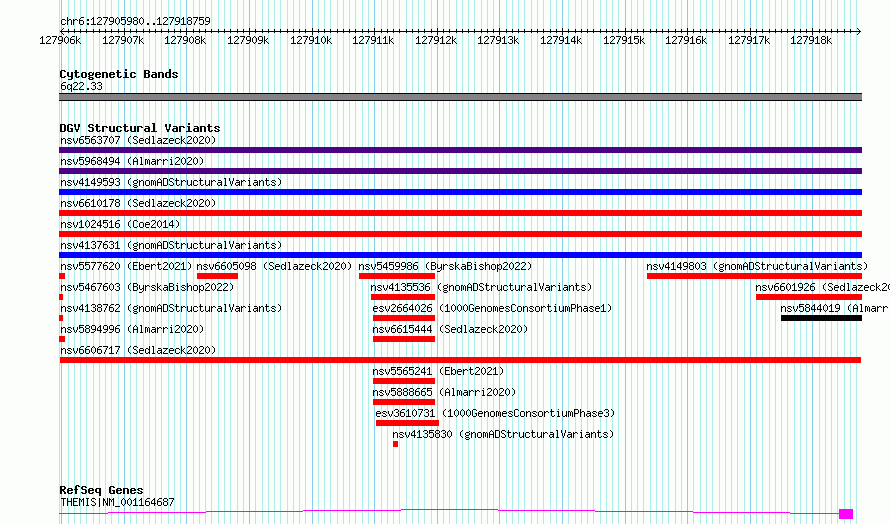
Task: Open the RefSeq Genes track heading
Action: click(x=101, y=490)
